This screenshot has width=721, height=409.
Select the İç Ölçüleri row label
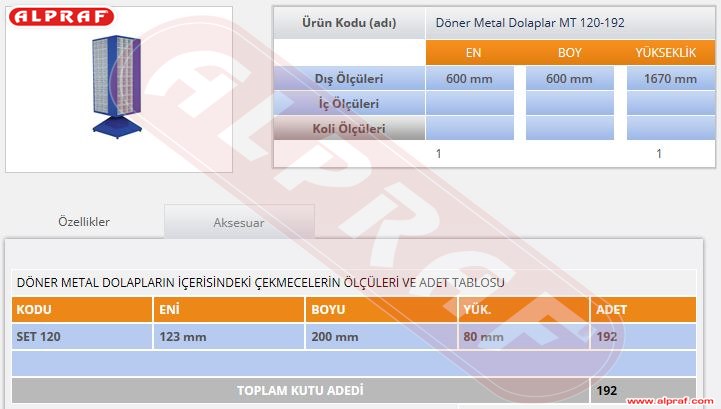(x=348, y=103)
